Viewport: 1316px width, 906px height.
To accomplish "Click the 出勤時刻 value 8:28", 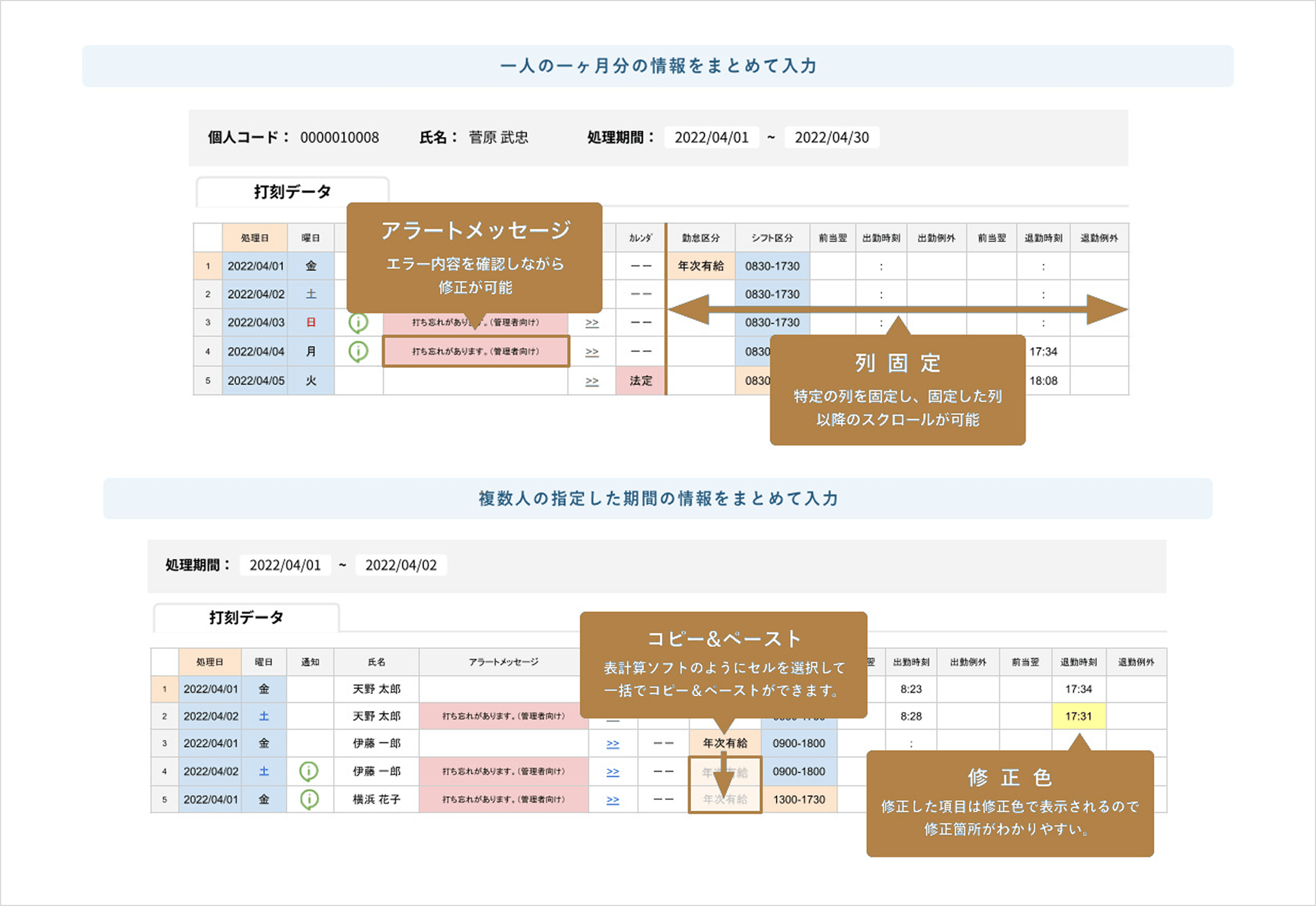I will (912, 716).
